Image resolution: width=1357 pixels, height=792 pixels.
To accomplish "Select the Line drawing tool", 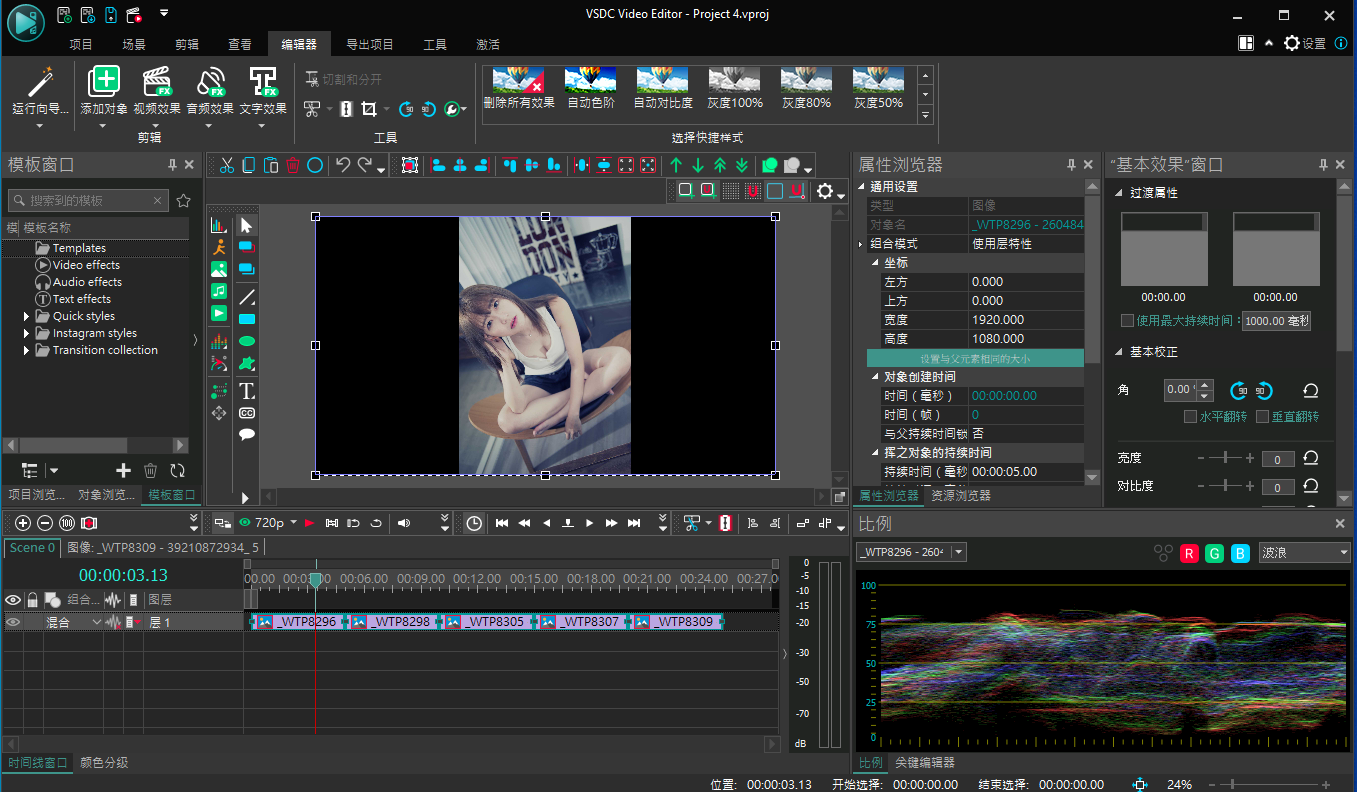I will 247,297.
